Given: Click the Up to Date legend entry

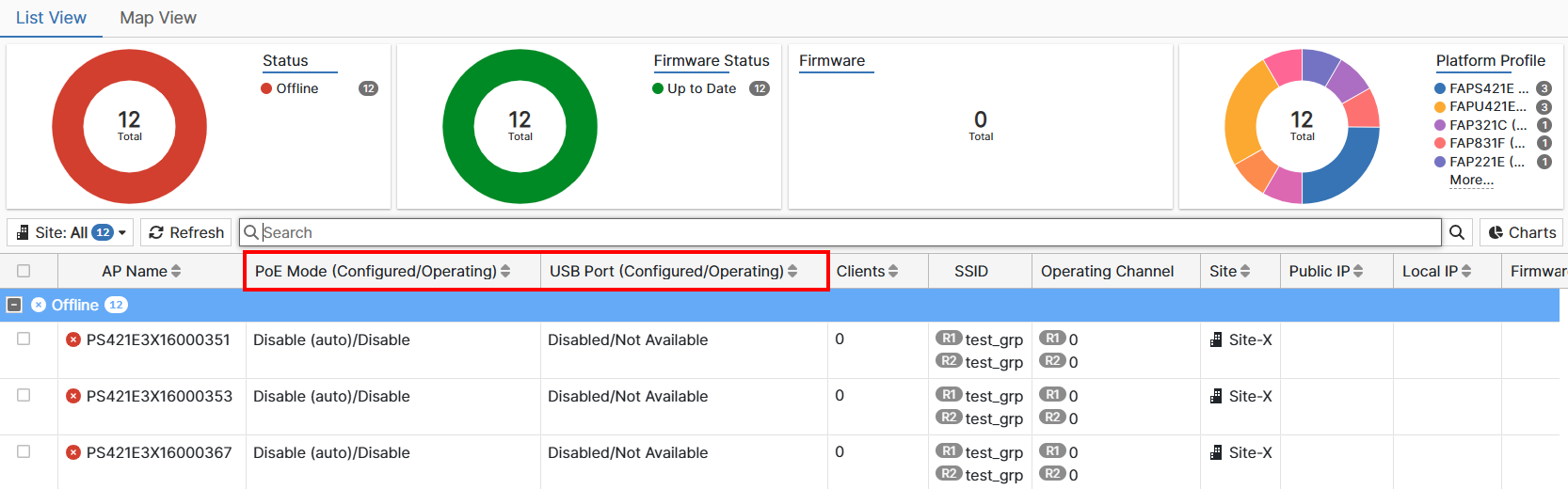Looking at the screenshot, I should click(x=701, y=88).
